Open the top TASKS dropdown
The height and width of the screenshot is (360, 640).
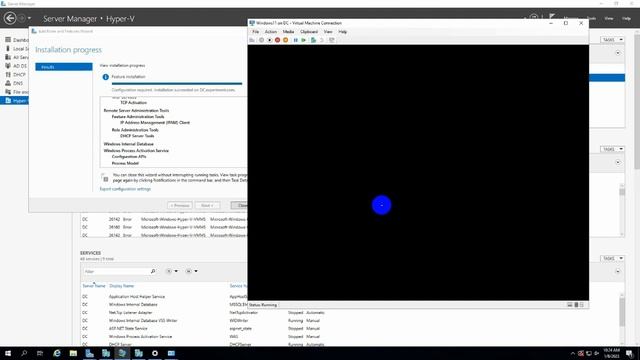612,40
